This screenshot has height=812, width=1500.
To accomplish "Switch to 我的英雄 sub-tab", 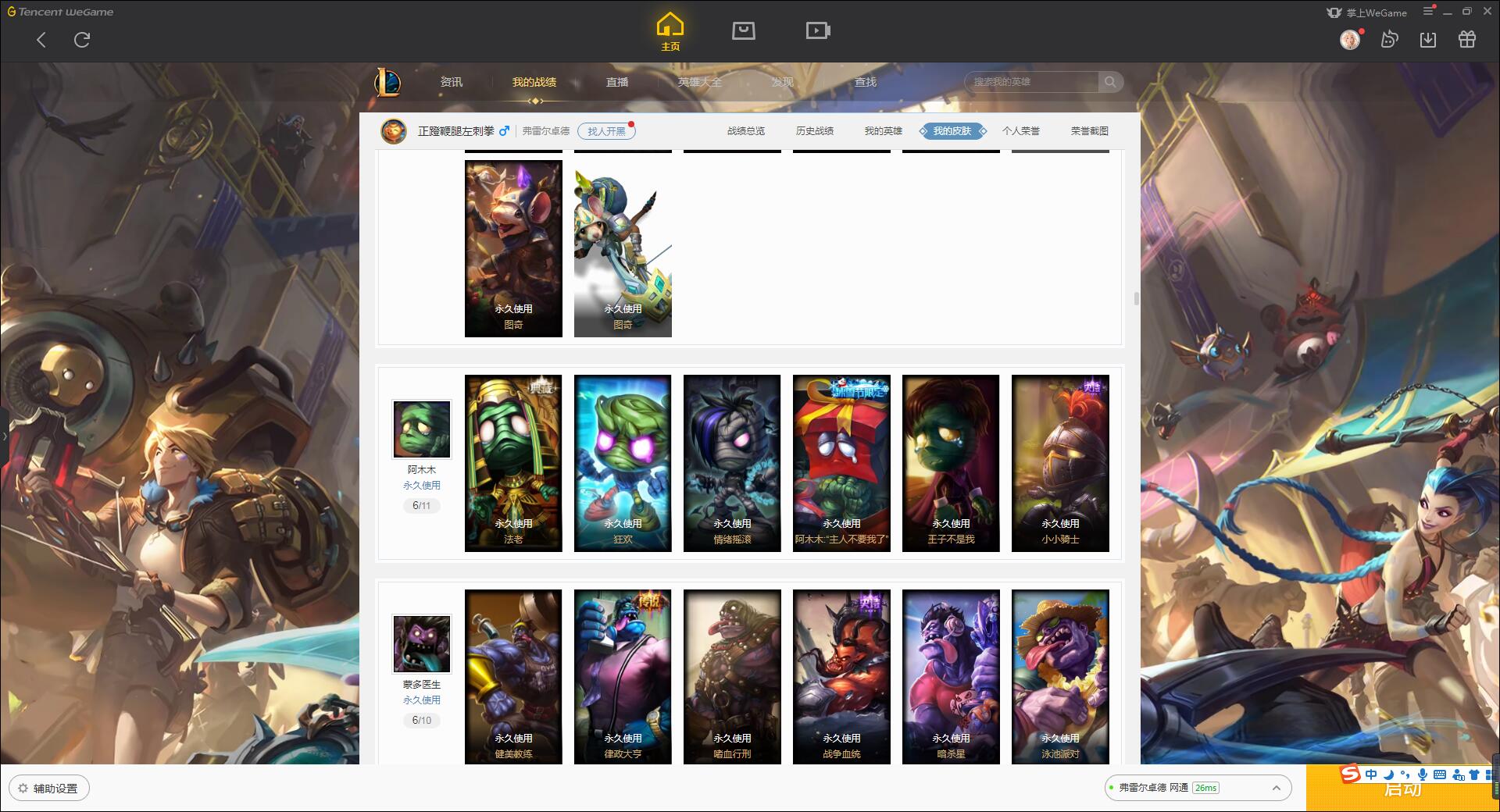I will pyautogui.click(x=884, y=131).
